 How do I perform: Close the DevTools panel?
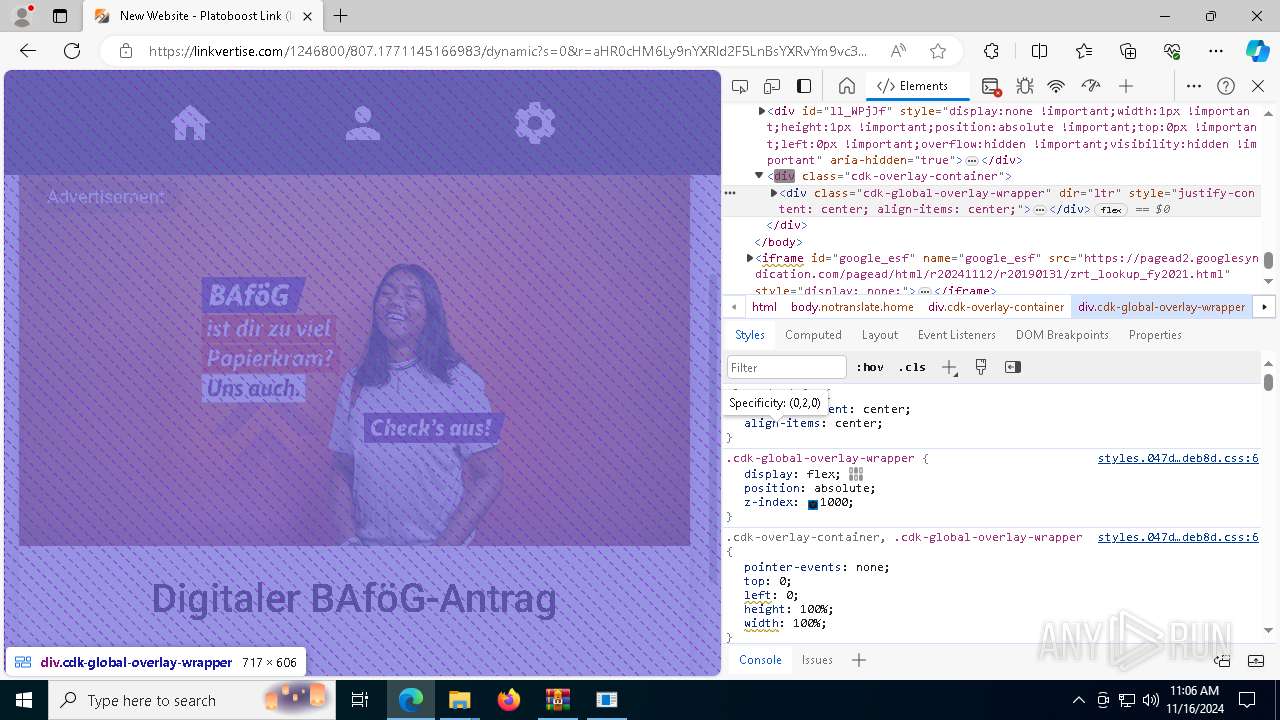[1258, 86]
